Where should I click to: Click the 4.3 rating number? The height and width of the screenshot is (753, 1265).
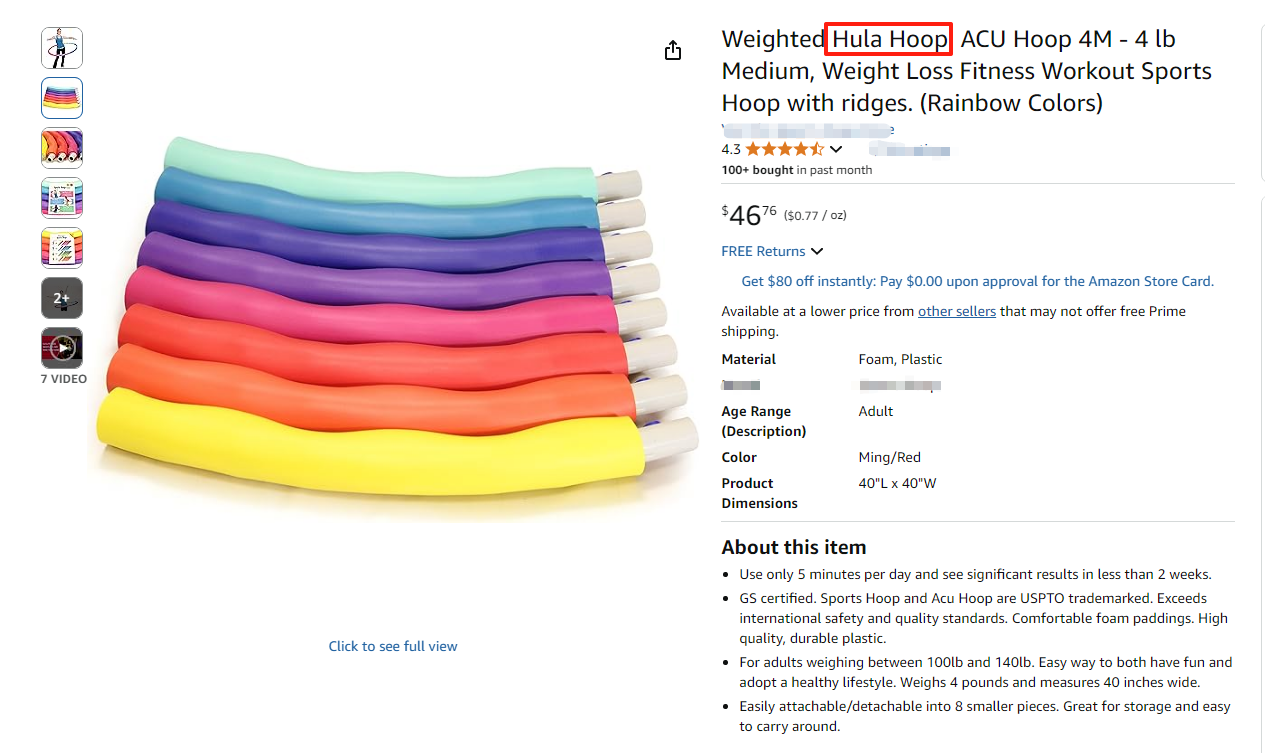[731, 150]
